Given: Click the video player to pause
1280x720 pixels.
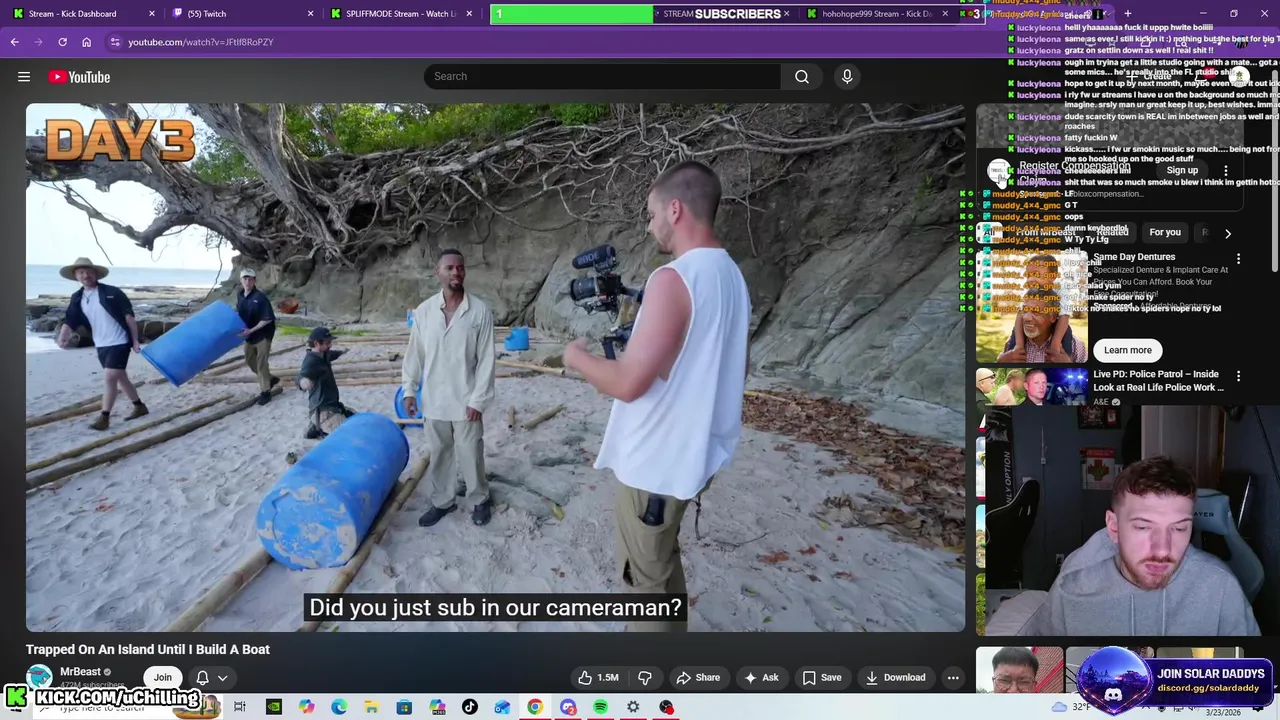Looking at the screenshot, I should [x=495, y=367].
